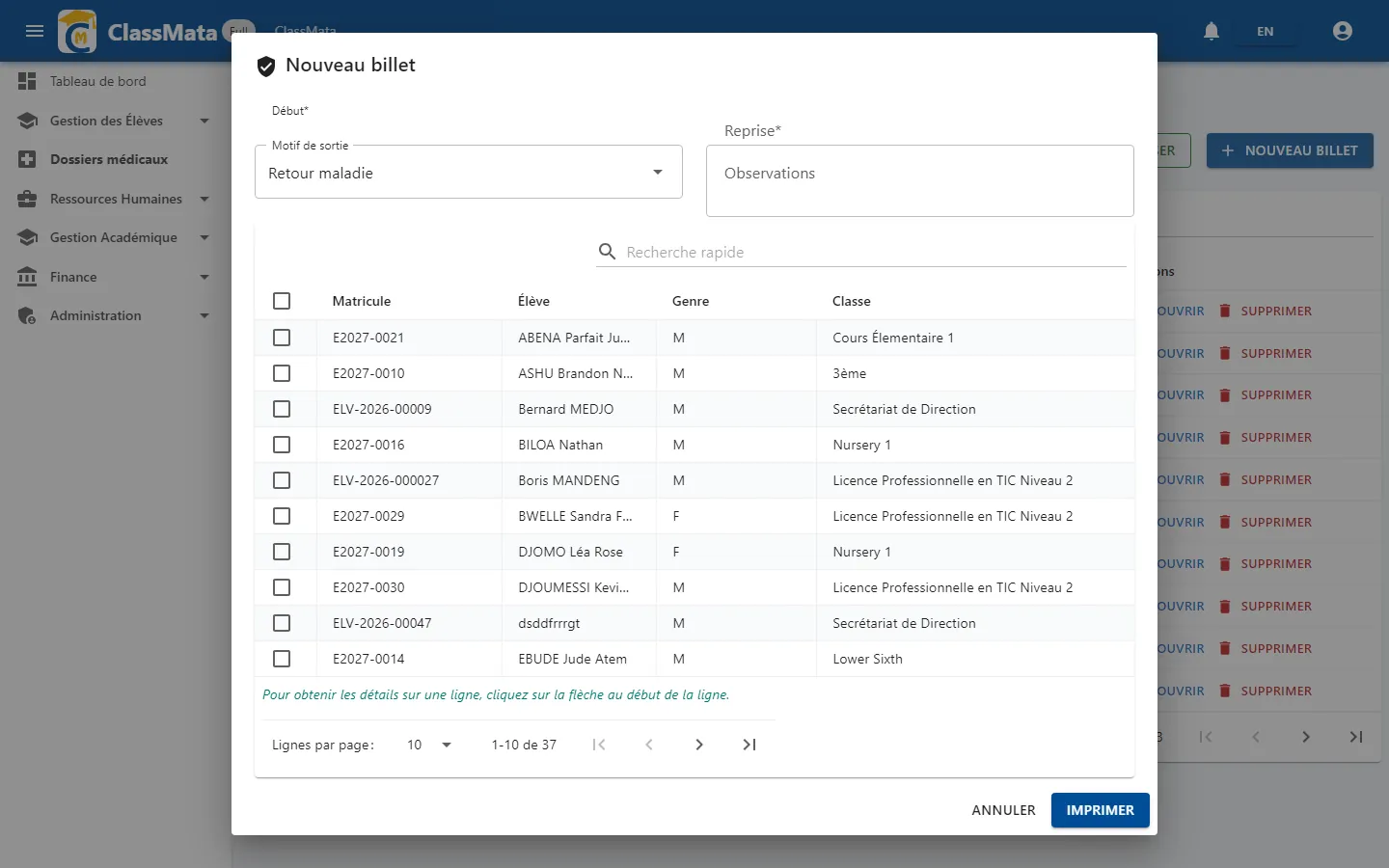Check the row for ABENA Parfait
The height and width of the screenshot is (868, 1389).
tap(282, 338)
